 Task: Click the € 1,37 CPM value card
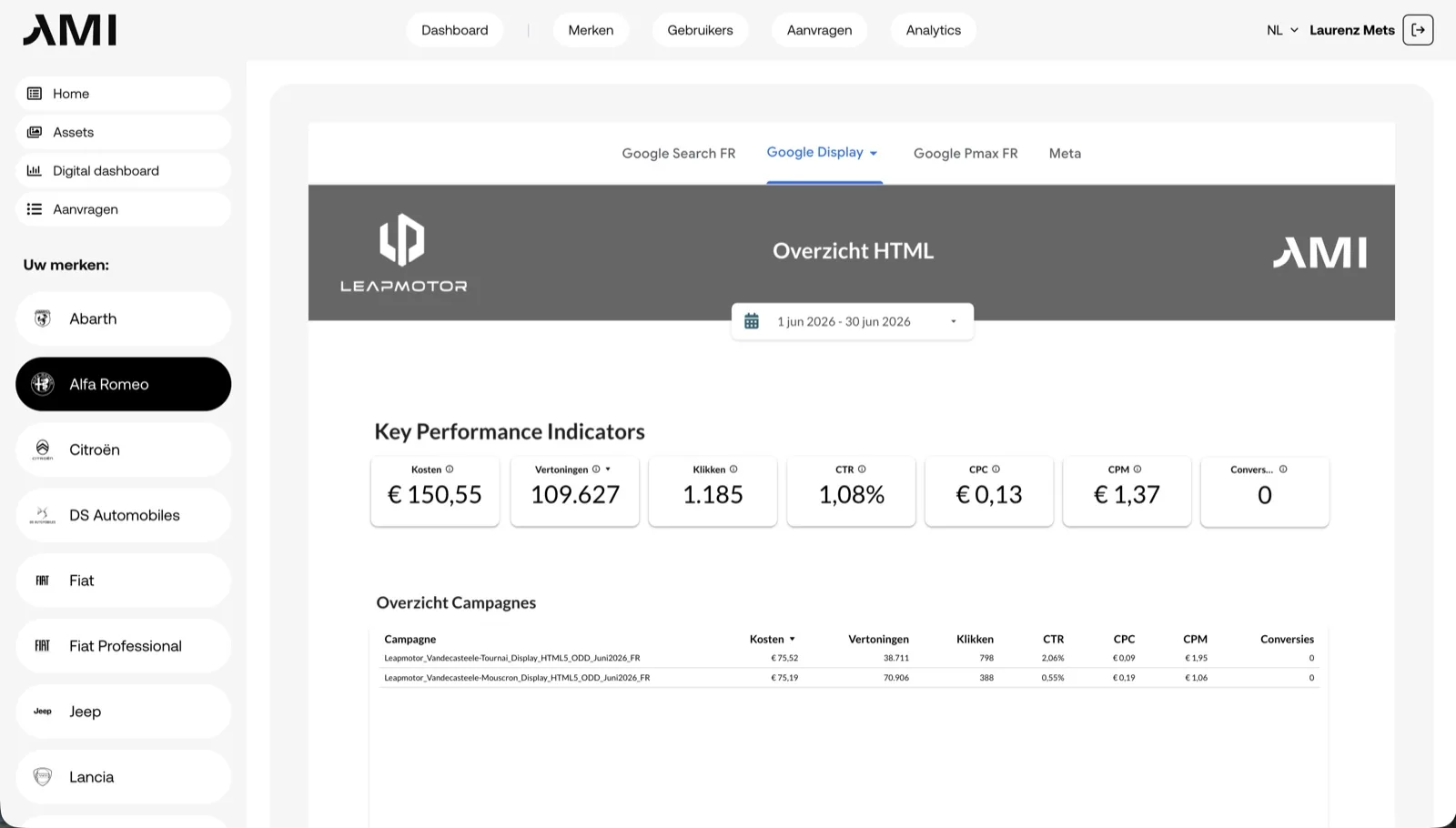click(1127, 491)
